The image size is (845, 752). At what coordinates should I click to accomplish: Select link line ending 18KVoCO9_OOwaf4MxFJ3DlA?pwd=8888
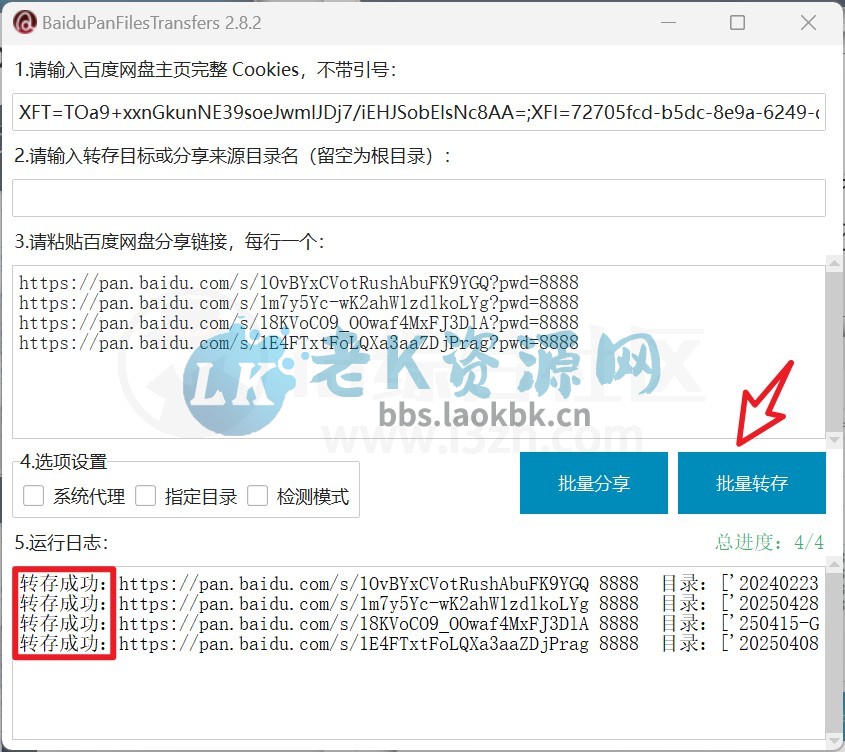(x=299, y=323)
